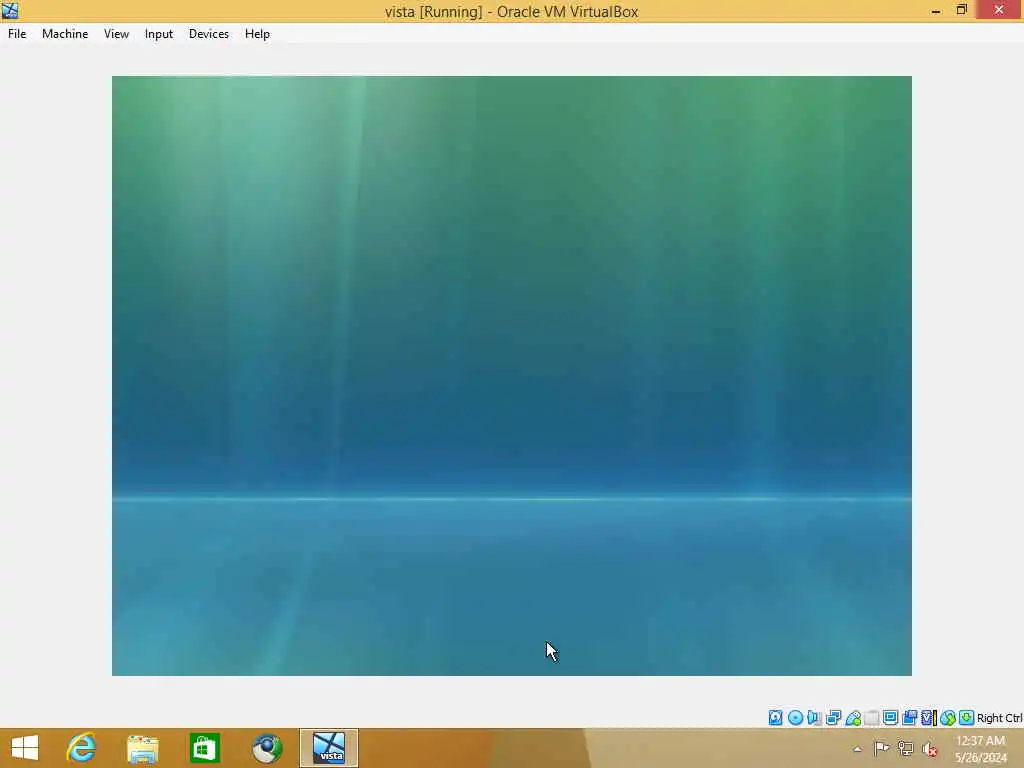Image resolution: width=1024 pixels, height=768 pixels.
Task: Click the network adapters indicator icon
Action: [833, 718]
